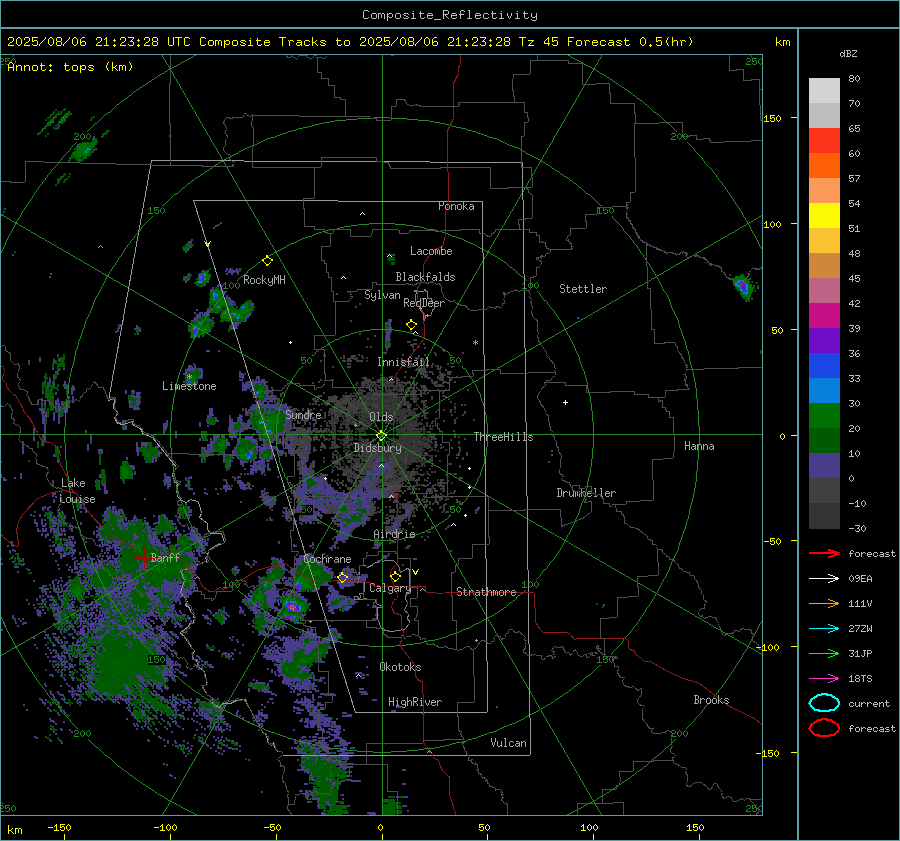900x841 pixels.
Task: Click the Sundre label
Action: pyautogui.click(x=303, y=414)
